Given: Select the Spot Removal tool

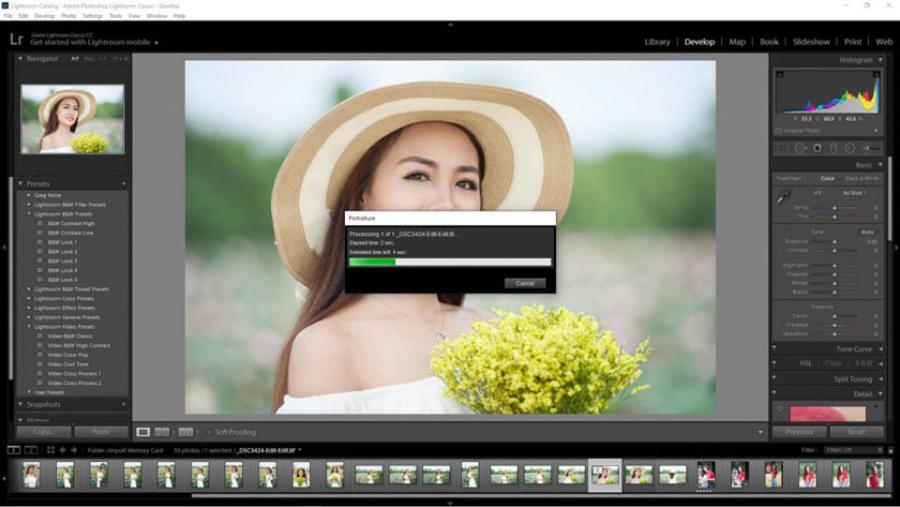Looking at the screenshot, I should coord(801,148).
